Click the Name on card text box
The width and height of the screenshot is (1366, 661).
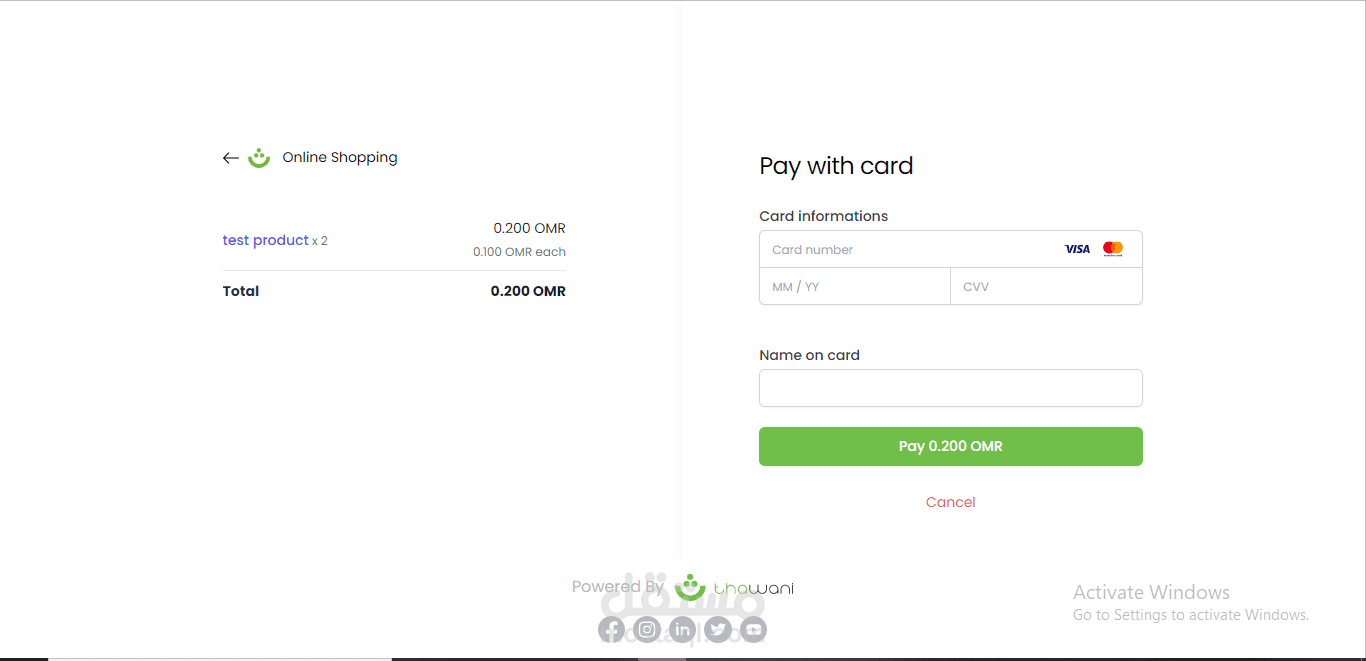click(x=950, y=388)
